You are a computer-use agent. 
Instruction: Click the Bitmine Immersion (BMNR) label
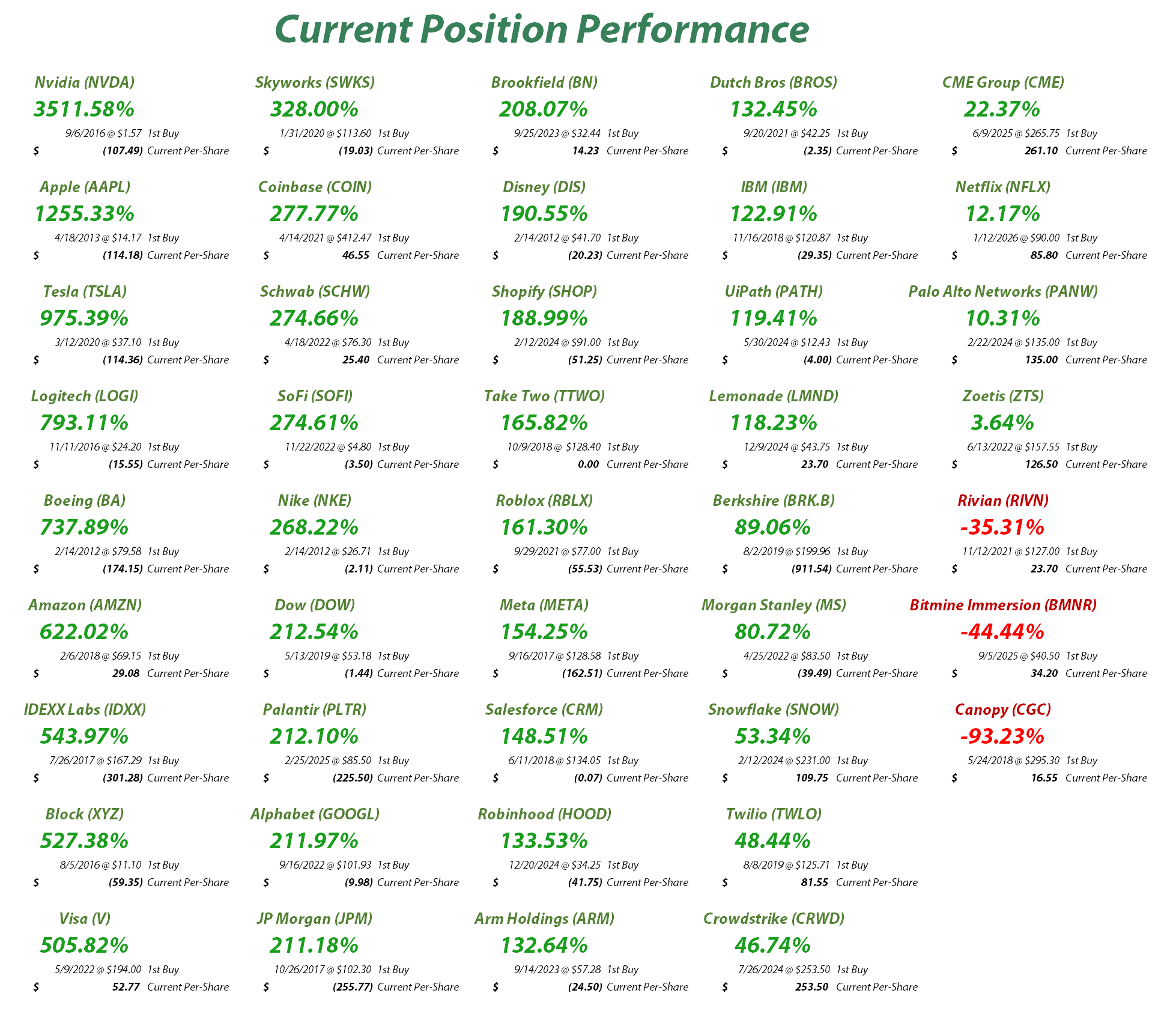1003,605
